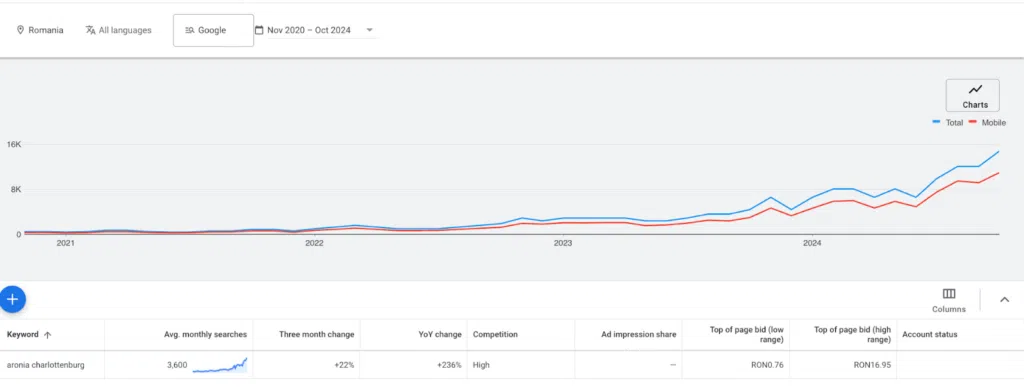Viewport: 1024px width, 387px height.
Task: Select the aronia charlottenburg keyword
Action: tap(46, 365)
